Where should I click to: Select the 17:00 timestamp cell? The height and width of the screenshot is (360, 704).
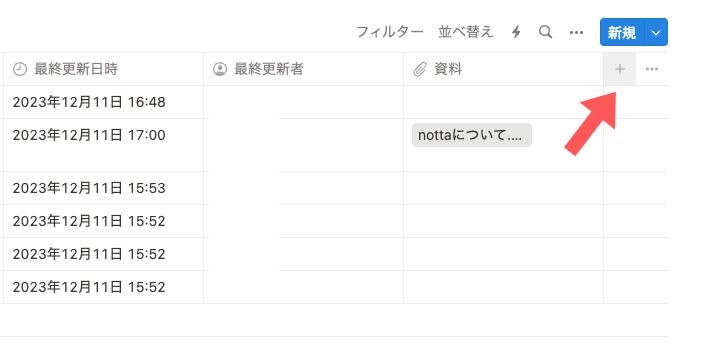(x=103, y=145)
